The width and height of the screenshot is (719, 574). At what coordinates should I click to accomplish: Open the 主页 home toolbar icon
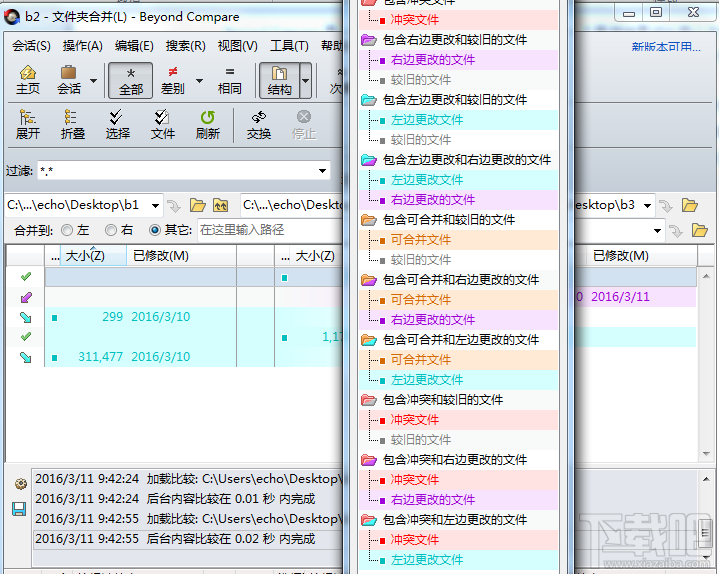coord(28,80)
